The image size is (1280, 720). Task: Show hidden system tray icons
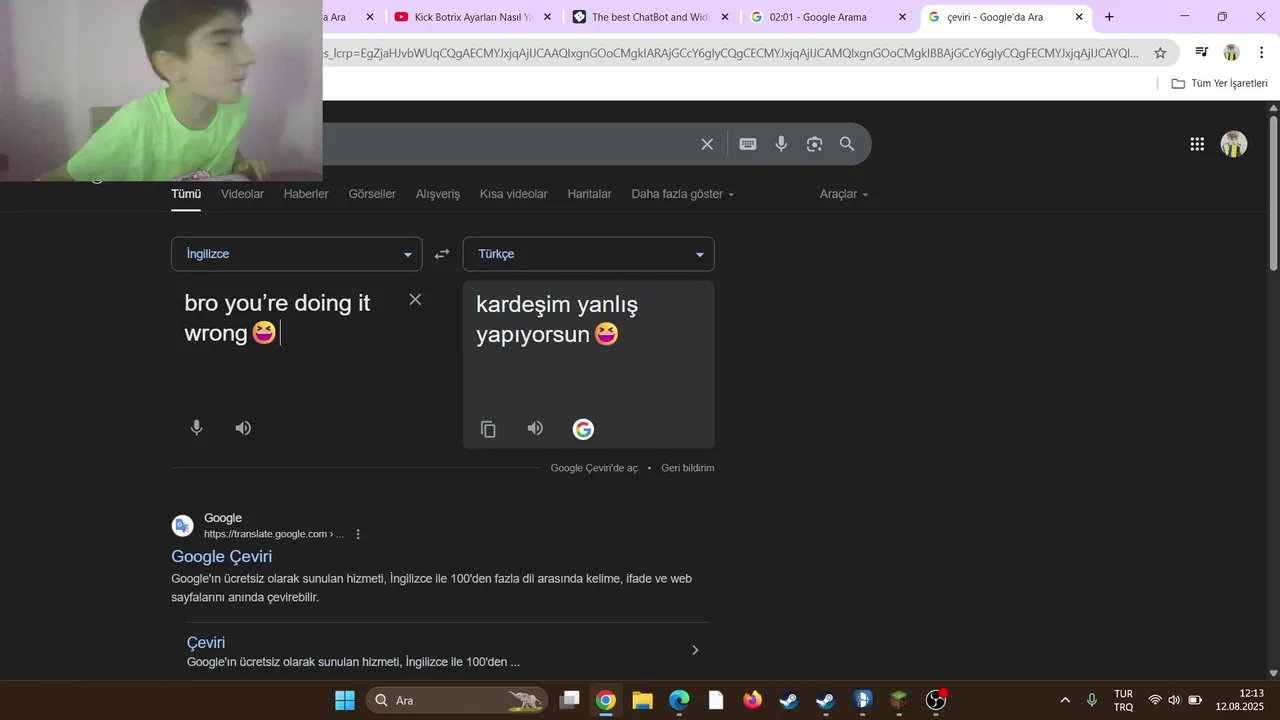tap(1065, 700)
